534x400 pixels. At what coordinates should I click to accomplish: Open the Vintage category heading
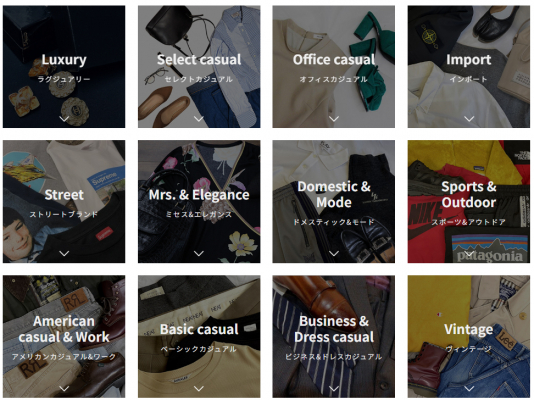point(469,330)
